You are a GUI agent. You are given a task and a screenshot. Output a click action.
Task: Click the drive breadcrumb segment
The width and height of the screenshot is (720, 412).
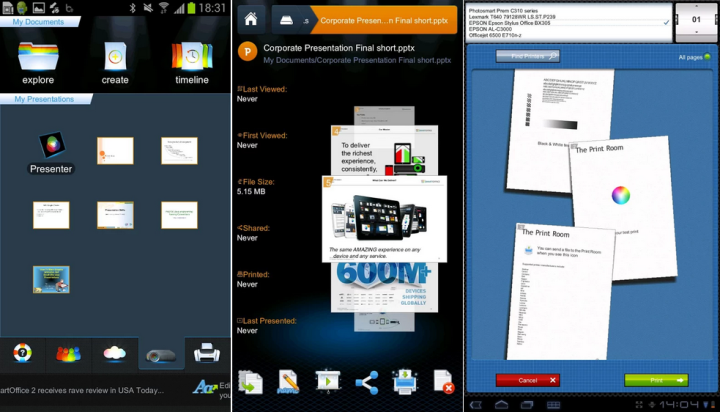point(286,19)
